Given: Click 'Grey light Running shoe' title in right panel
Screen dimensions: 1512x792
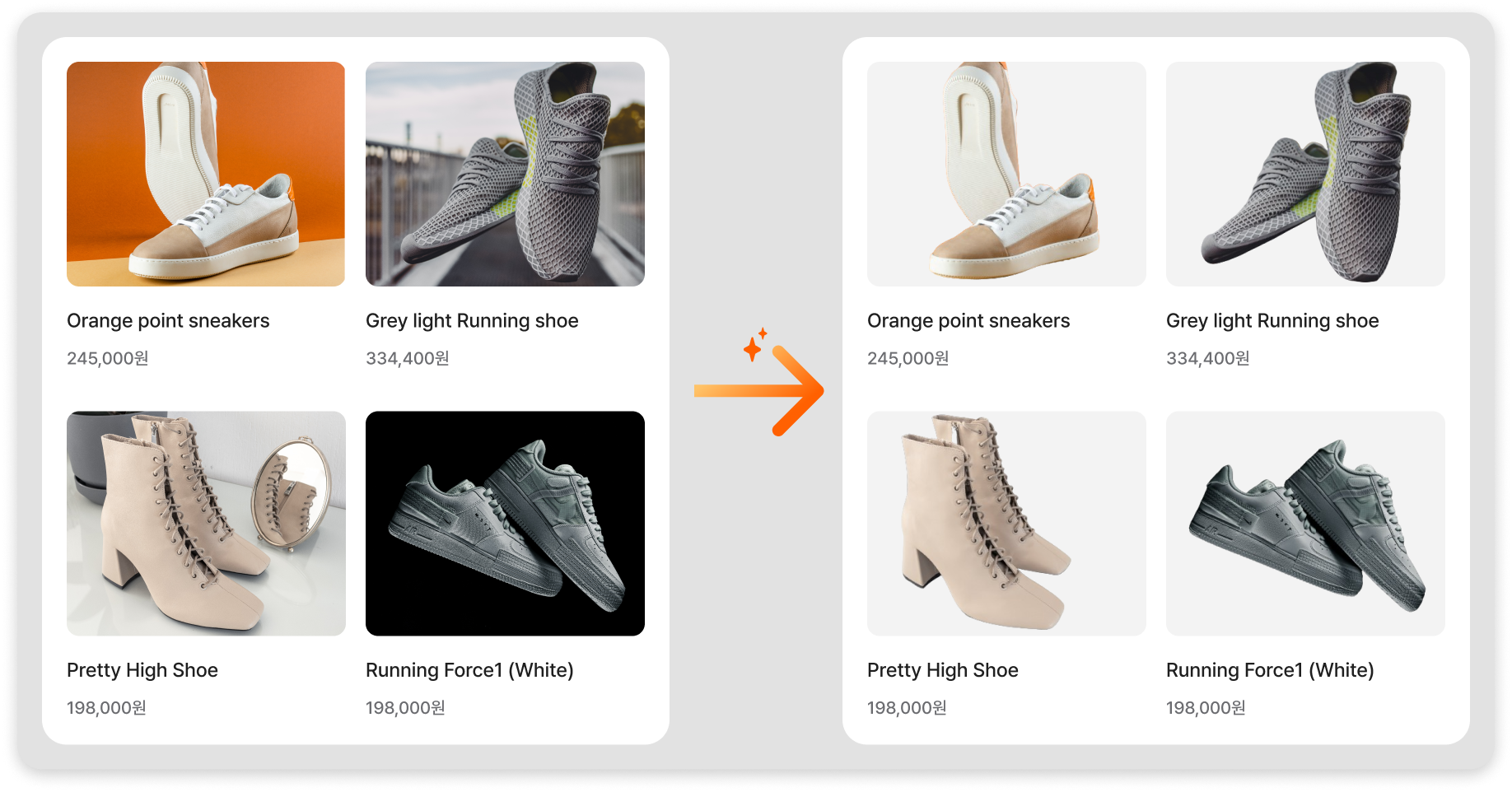Looking at the screenshot, I should (1272, 321).
